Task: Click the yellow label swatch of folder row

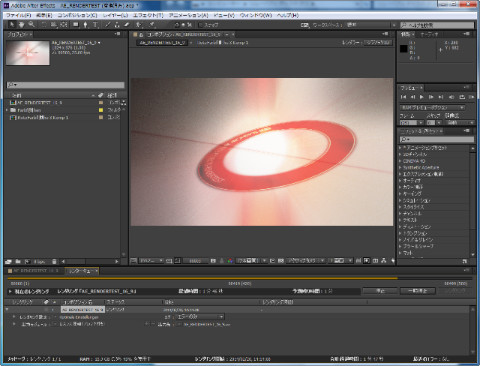Action: pyautogui.click(x=101, y=110)
